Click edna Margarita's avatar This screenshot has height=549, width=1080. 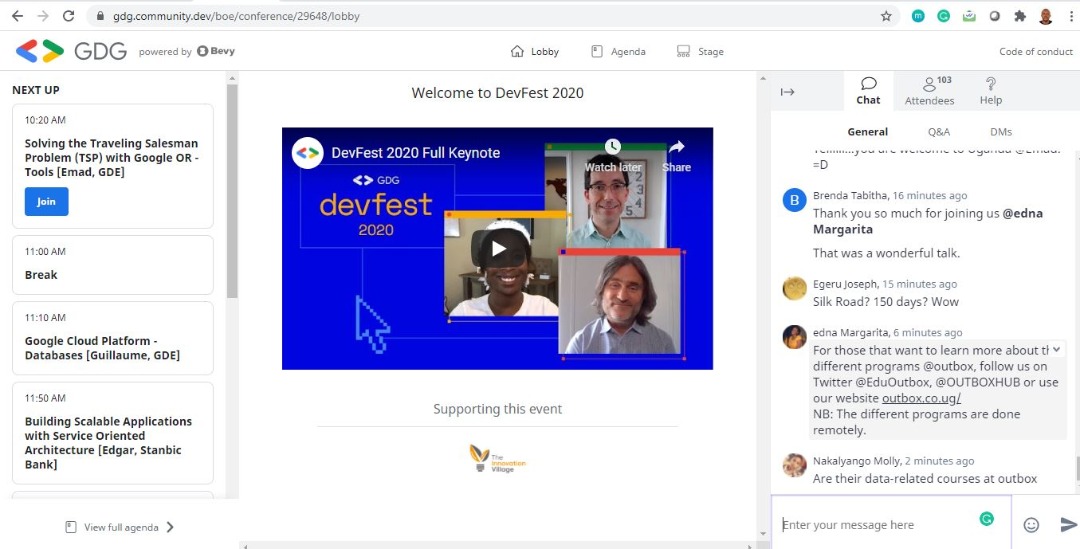coord(794,337)
